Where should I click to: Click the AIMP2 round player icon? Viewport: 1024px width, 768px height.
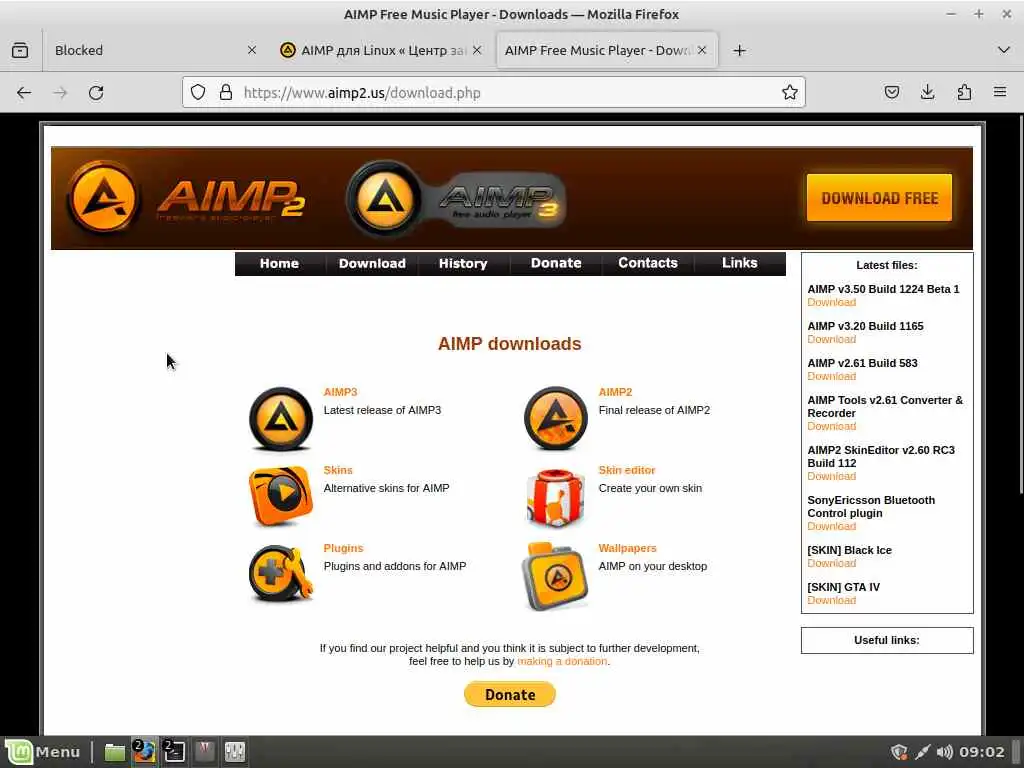[x=556, y=418]
